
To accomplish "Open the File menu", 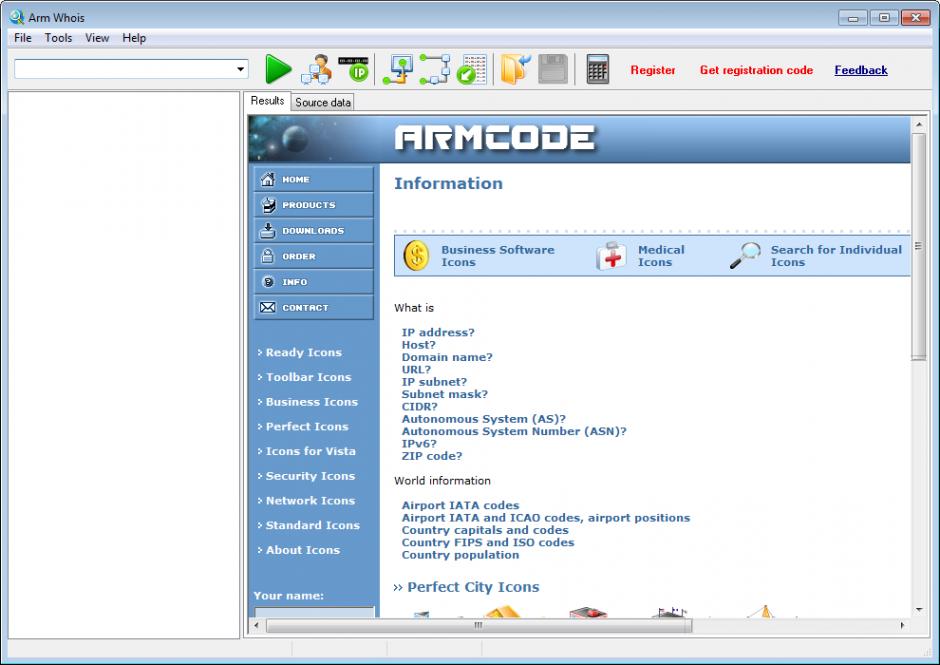I will click(x=23, y=38).
